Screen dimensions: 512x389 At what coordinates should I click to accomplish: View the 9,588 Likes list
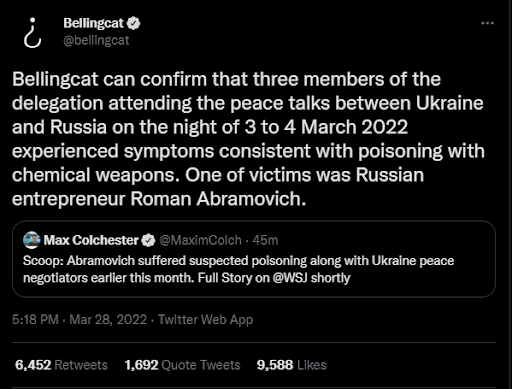click(x=292, y=365)
